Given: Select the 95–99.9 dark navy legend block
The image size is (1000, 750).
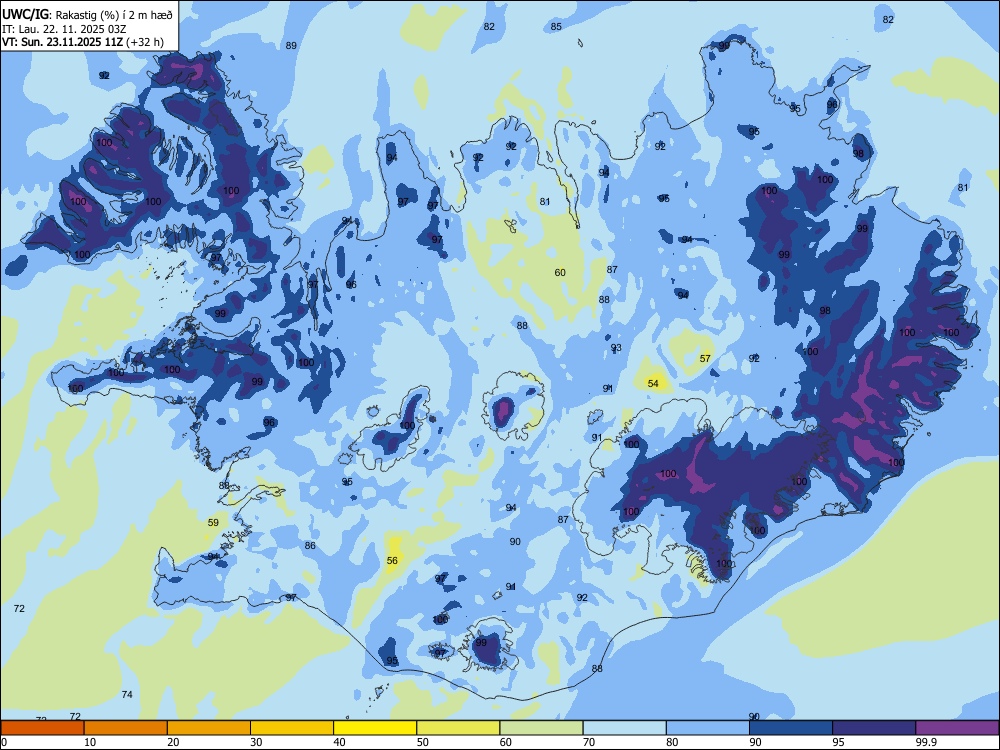Looking at the screenshot, I should (874, 728).
